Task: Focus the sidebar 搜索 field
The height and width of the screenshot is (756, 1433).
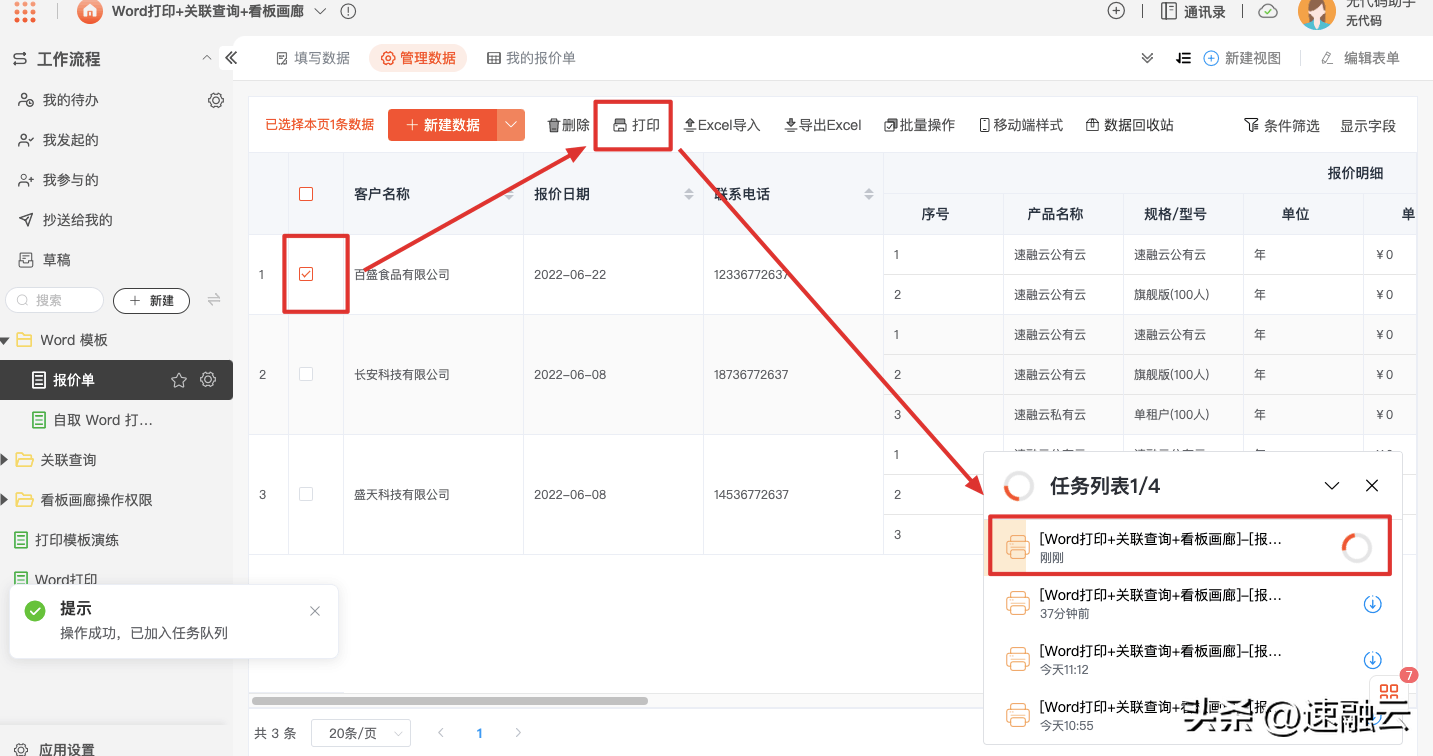Action: 55,300
